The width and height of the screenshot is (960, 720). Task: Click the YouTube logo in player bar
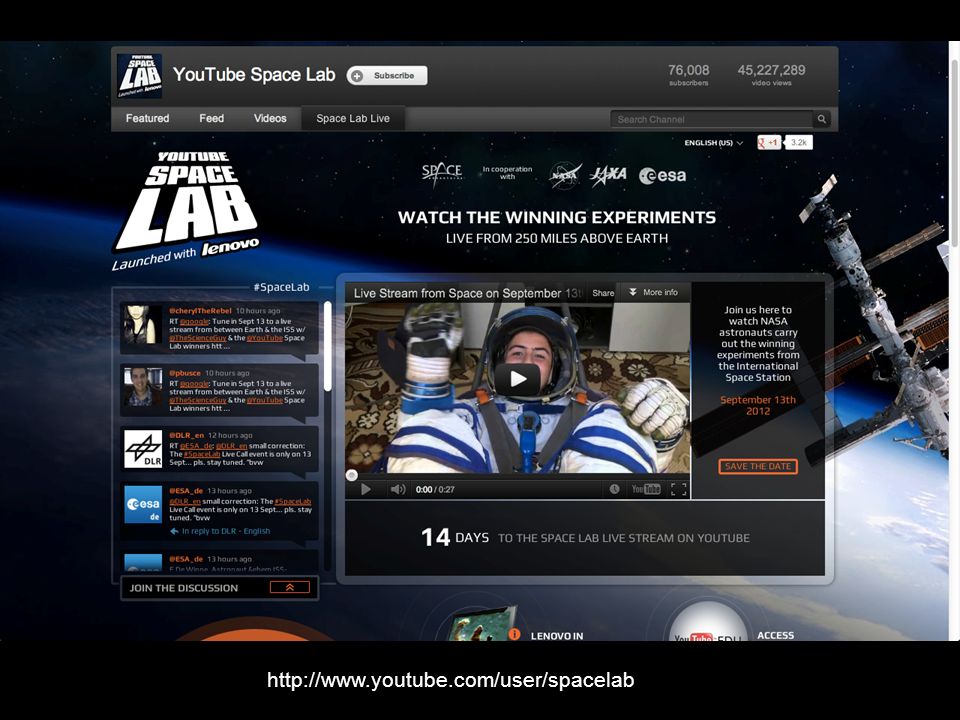pos(646,489)
